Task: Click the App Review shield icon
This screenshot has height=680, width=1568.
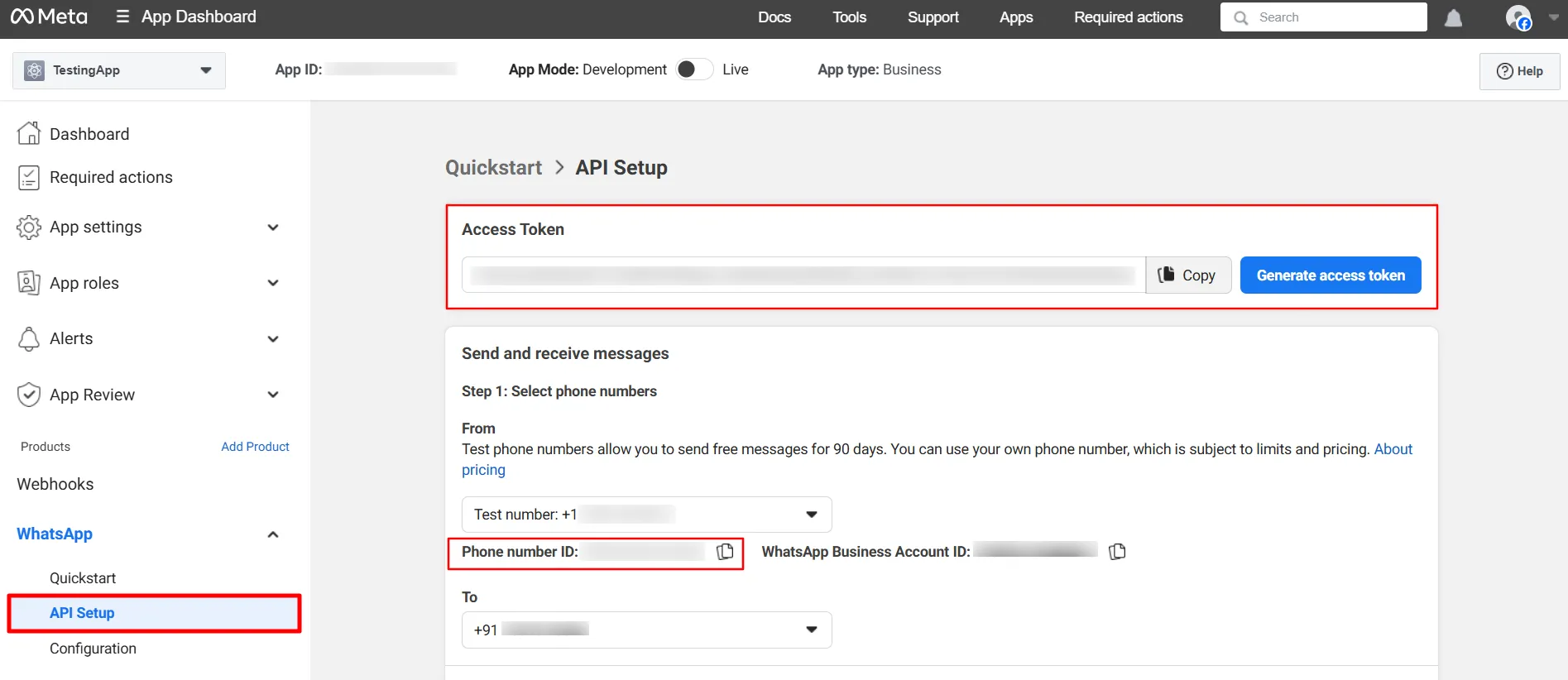Action: (x=29, y=395)
